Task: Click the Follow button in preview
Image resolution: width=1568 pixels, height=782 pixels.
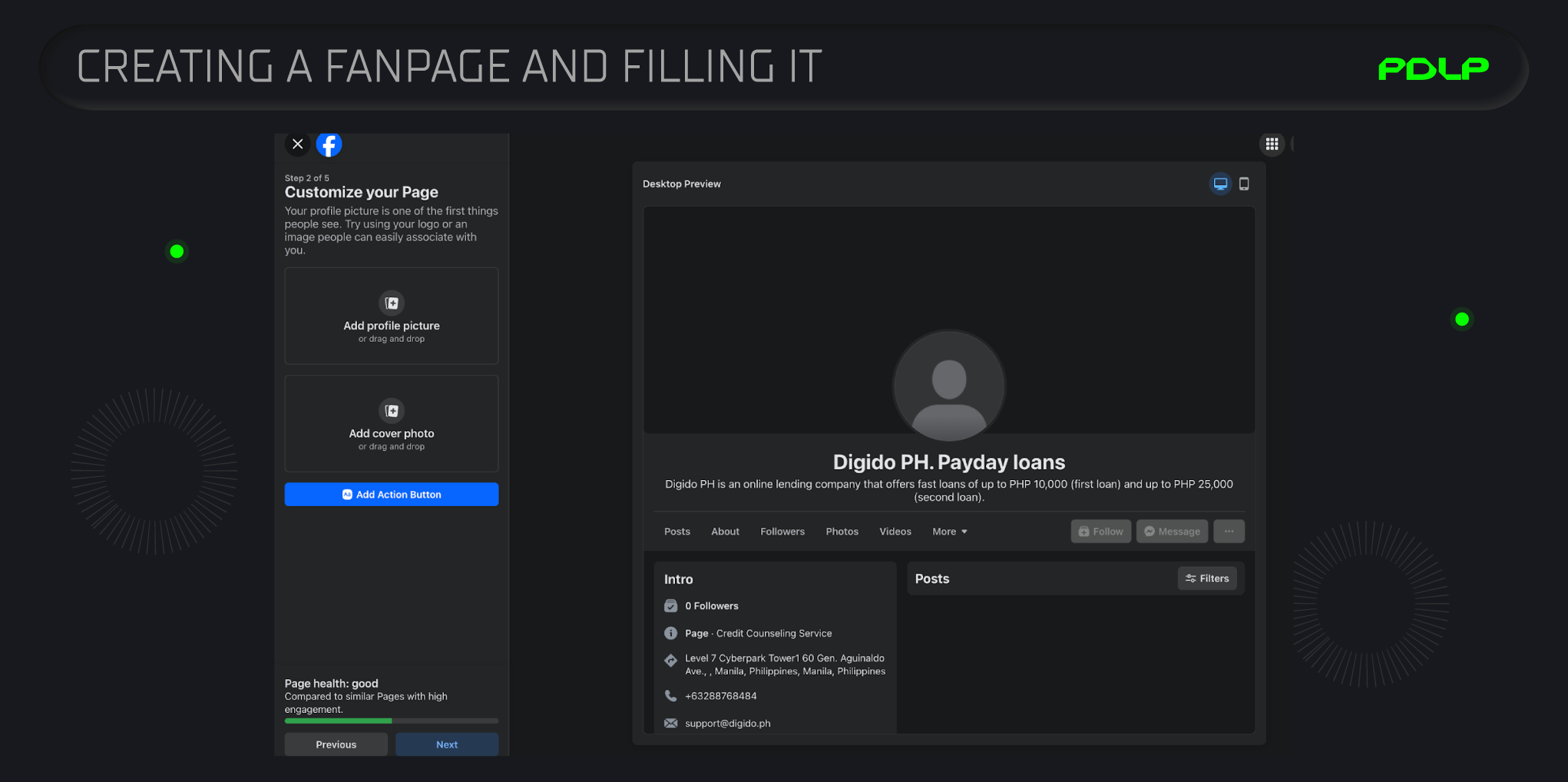Action: click(1101, 532)
